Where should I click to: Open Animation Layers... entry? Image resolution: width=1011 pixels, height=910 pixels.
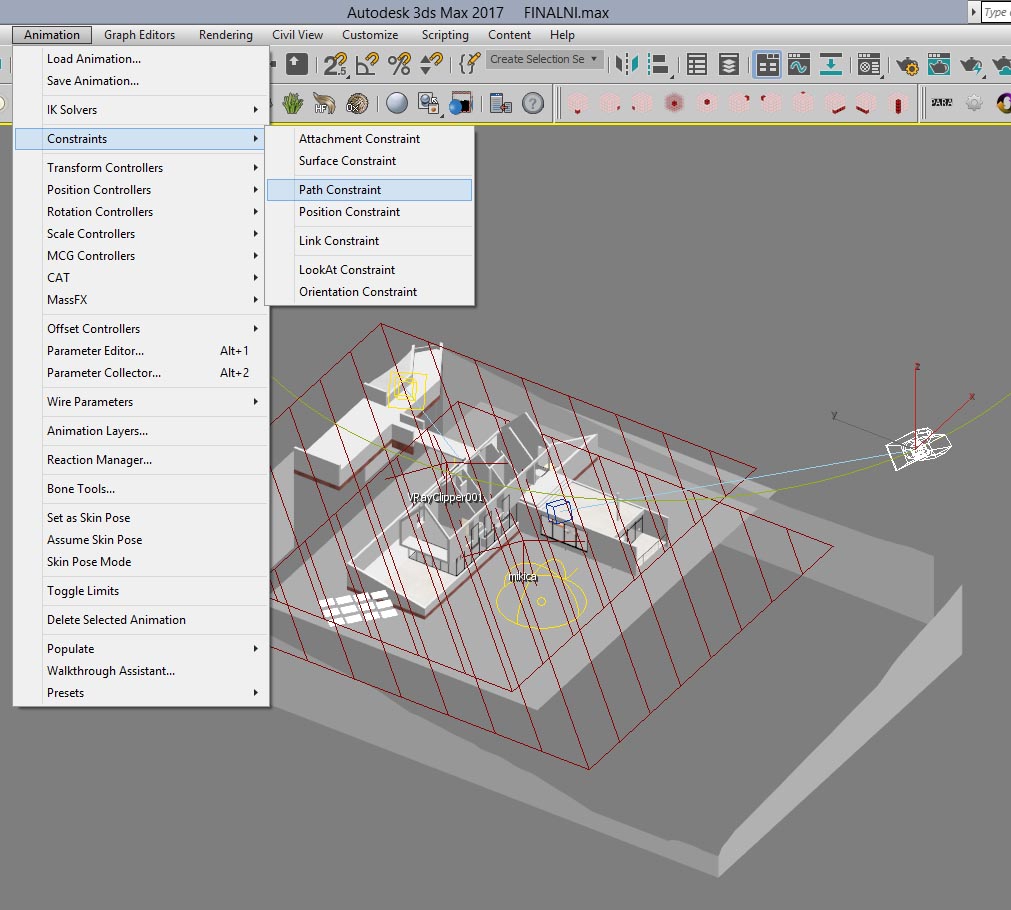pyautogui.click(x=139, y=431)
